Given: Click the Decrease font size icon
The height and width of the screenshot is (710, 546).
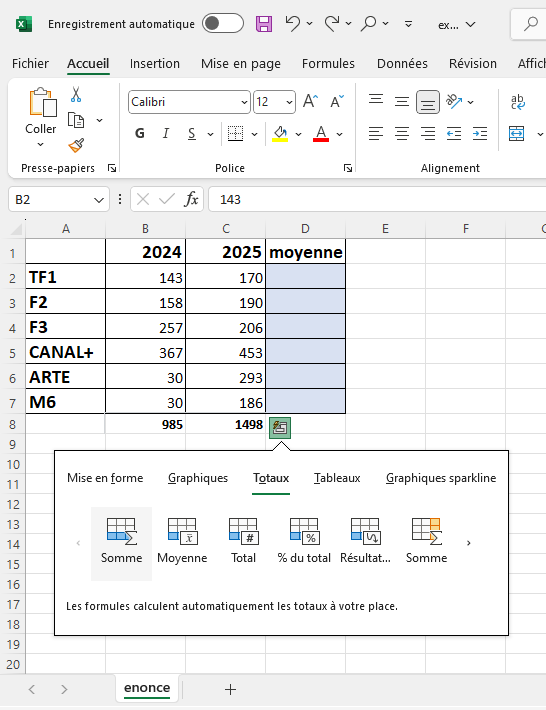Looking at the screenshot, I should click(337, 101).
